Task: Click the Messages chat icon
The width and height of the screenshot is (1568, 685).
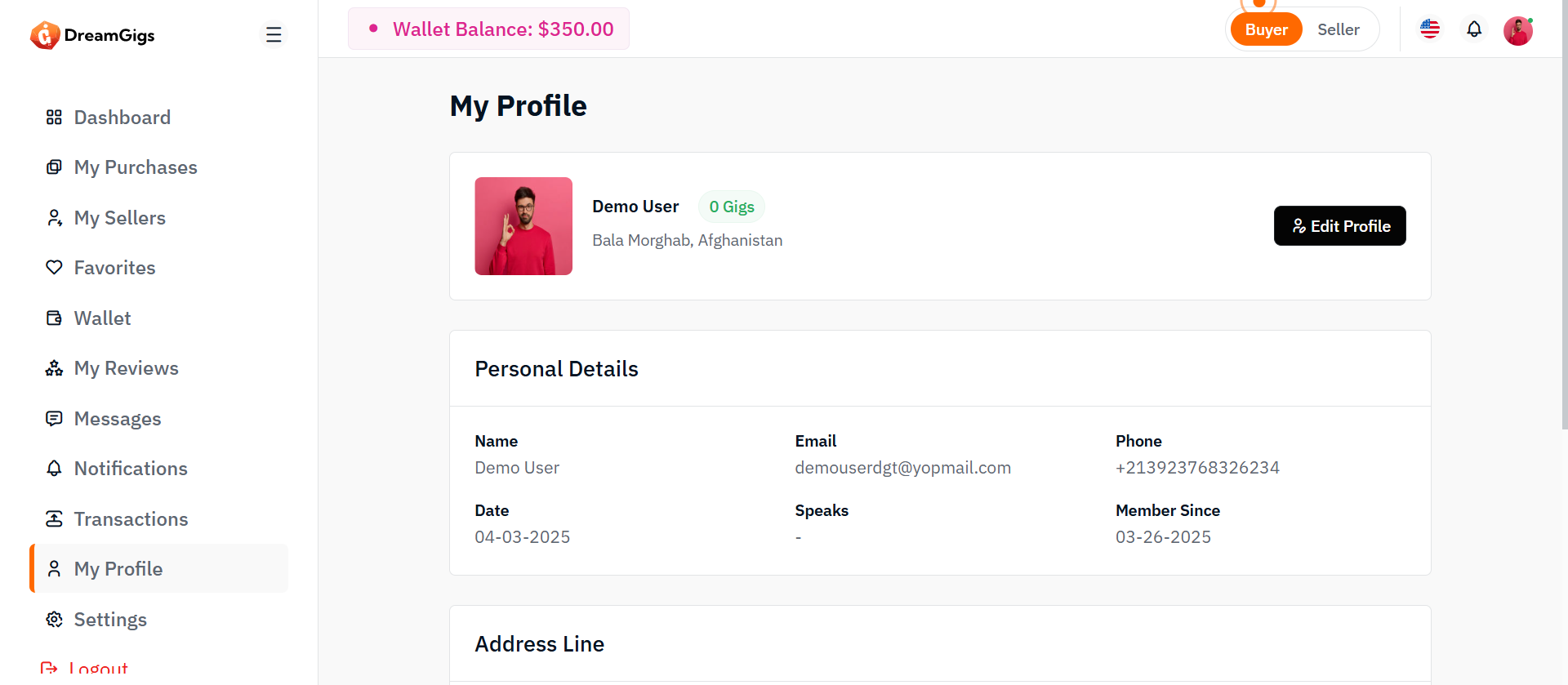Action: tap(54, 419)
